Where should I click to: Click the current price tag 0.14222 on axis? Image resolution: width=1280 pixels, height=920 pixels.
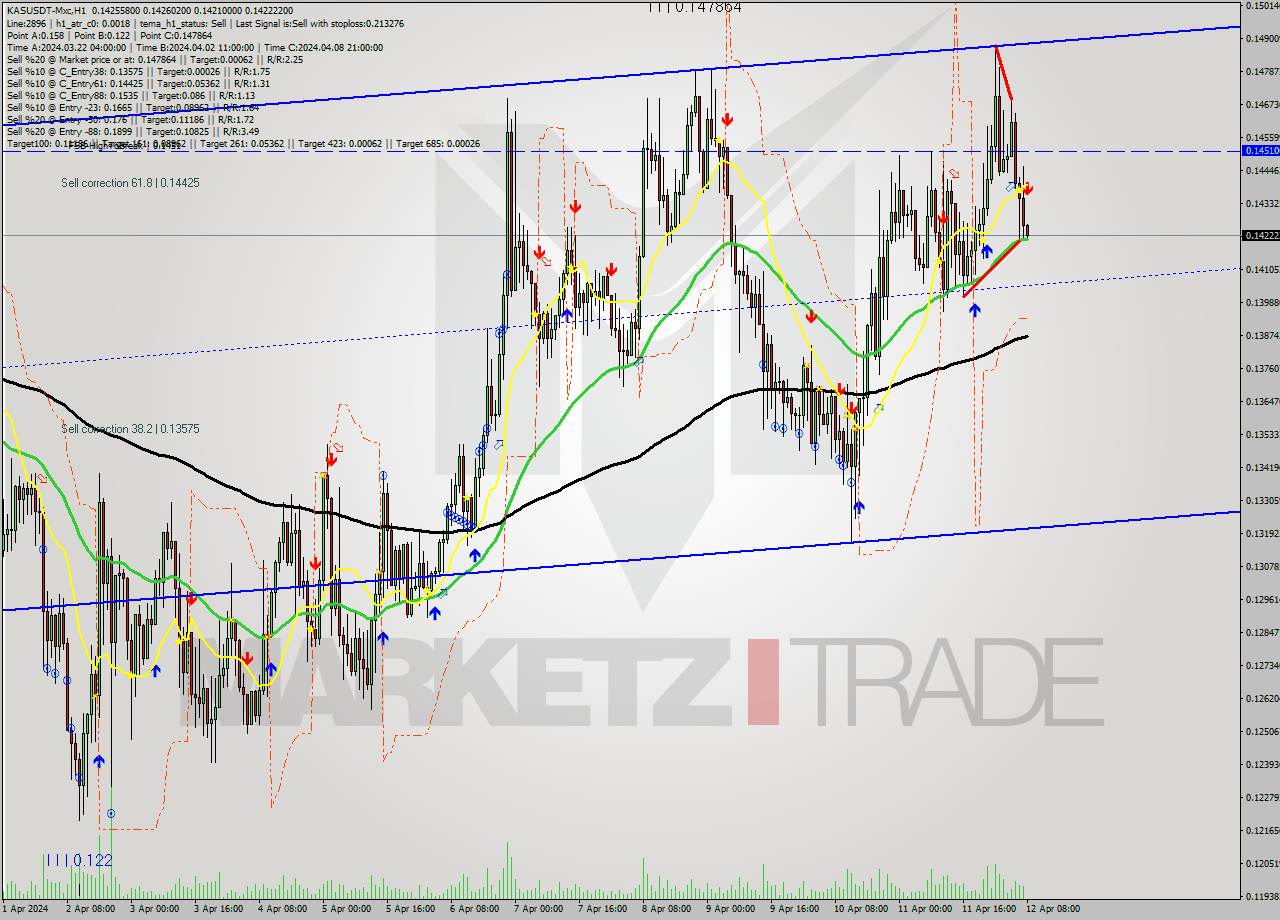coord(1259,235)
